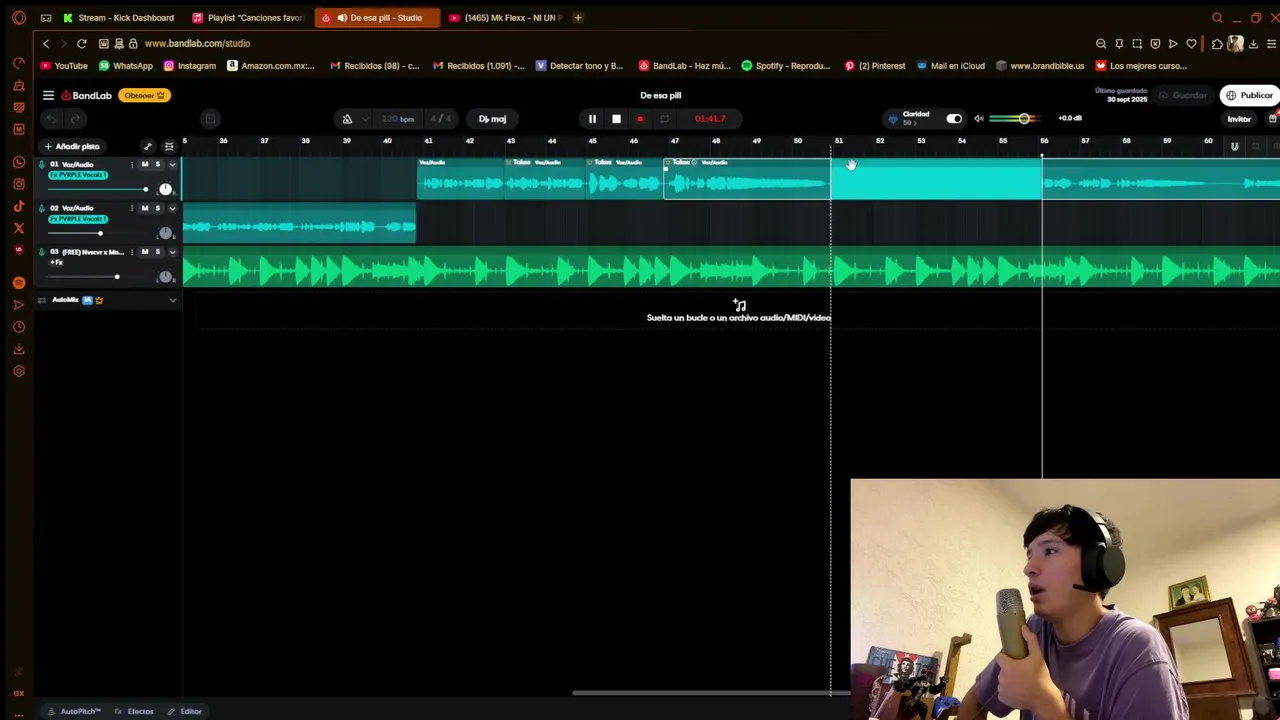
Task: Open the YouTube bookmark
Action: 64,66
